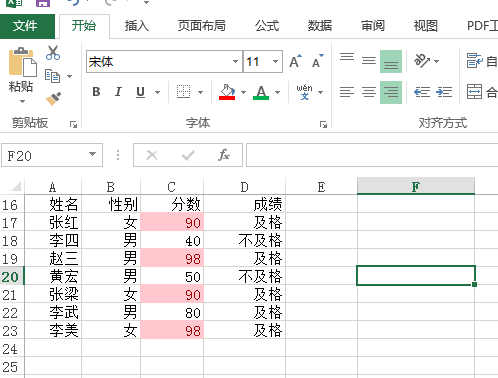The image size is (498, 378).
Task: Open paste special copy dropdown arrow
Action: click(69, 77)
